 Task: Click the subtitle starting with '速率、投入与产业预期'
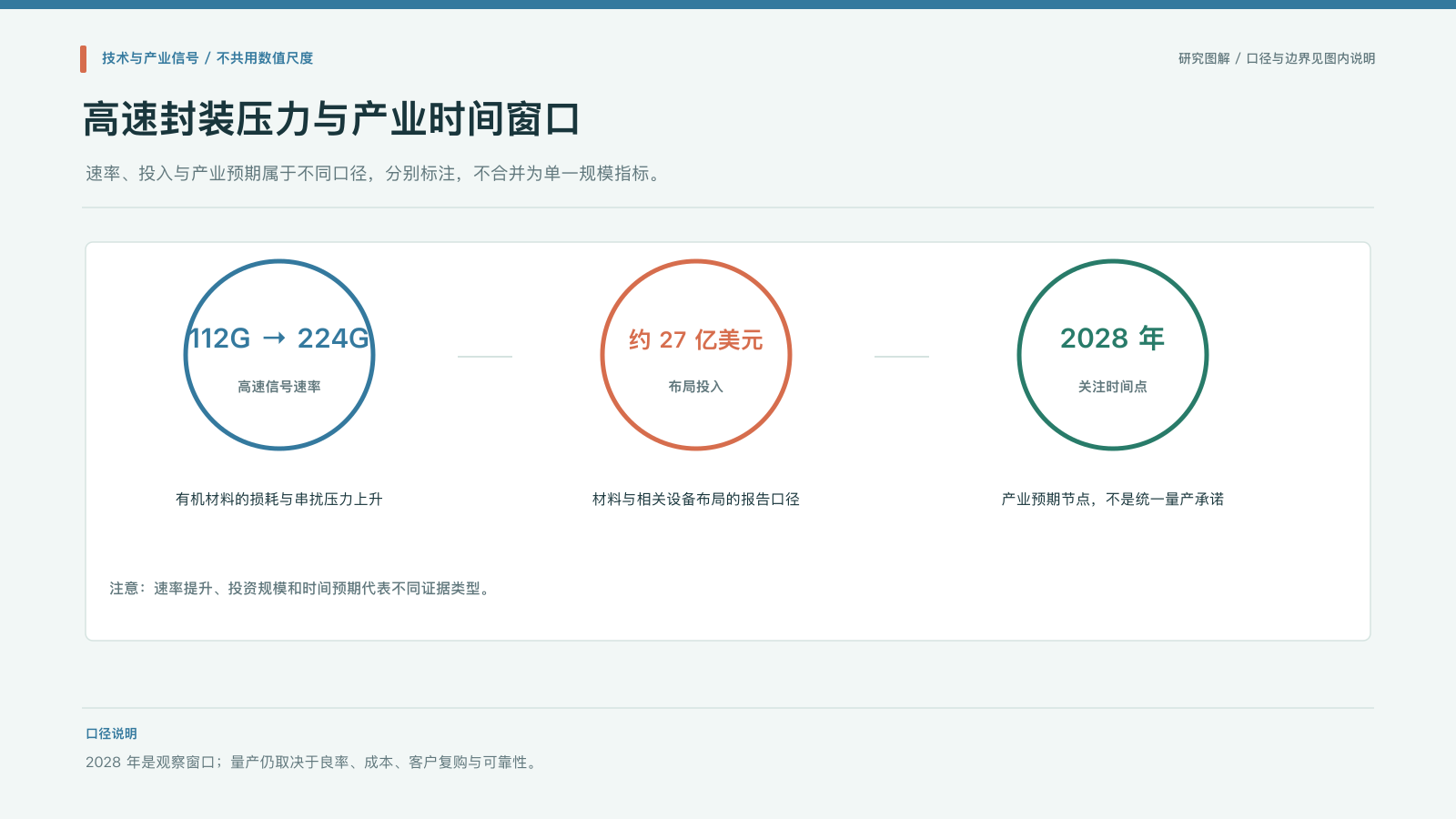[x=374, y=173]
